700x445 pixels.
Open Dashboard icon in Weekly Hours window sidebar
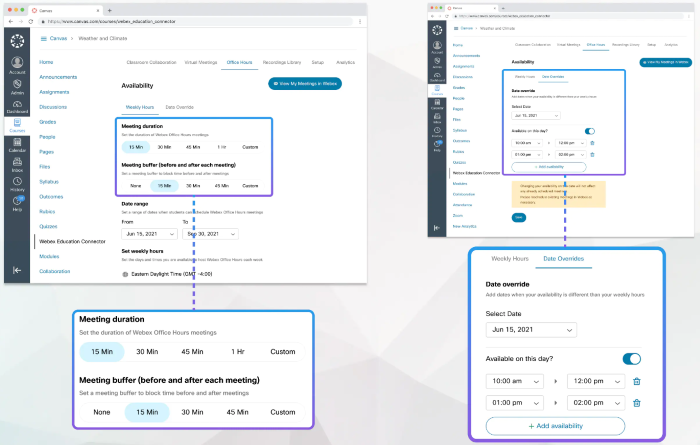pos(17,107)
